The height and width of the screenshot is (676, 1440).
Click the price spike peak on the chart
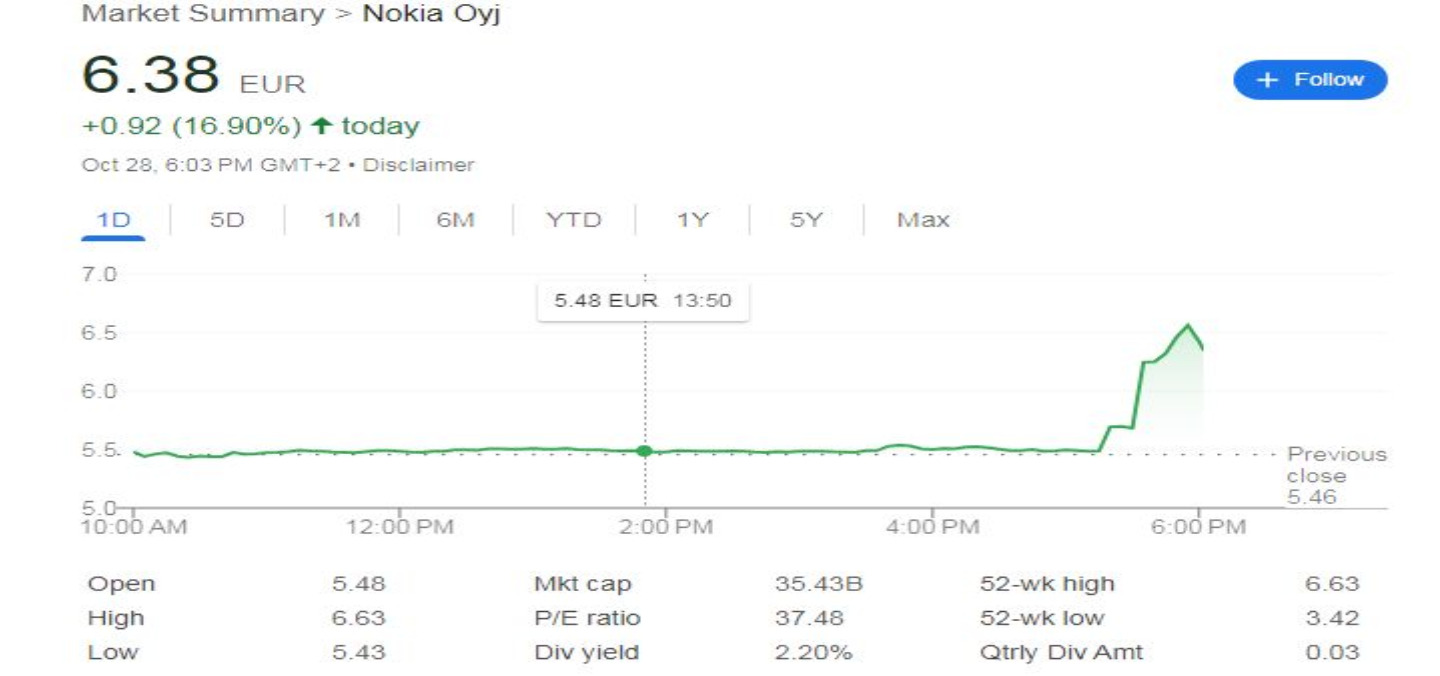(x=1187, y=325)
